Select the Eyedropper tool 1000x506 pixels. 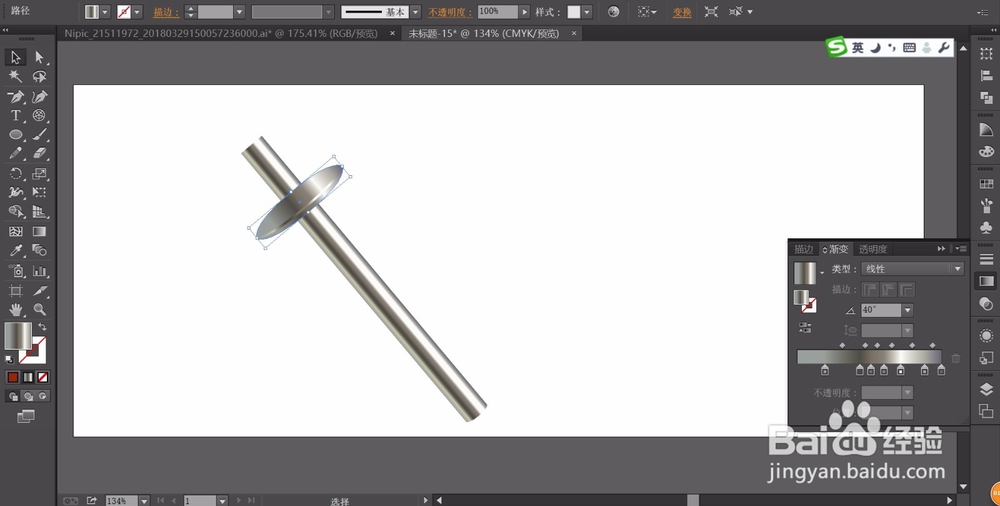15,251
